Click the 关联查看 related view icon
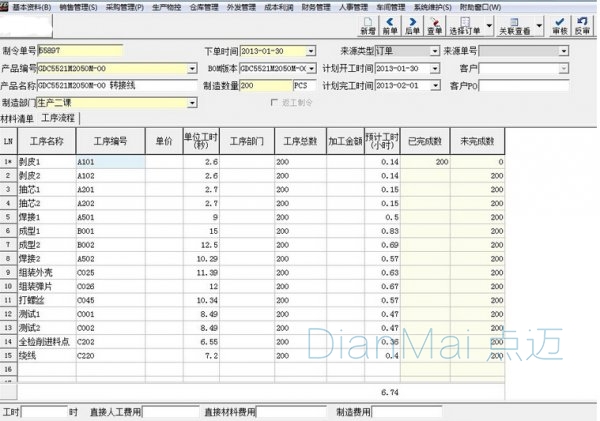This screenshot has width=600, height=421. pyautogui.click(x=514, y=26)
